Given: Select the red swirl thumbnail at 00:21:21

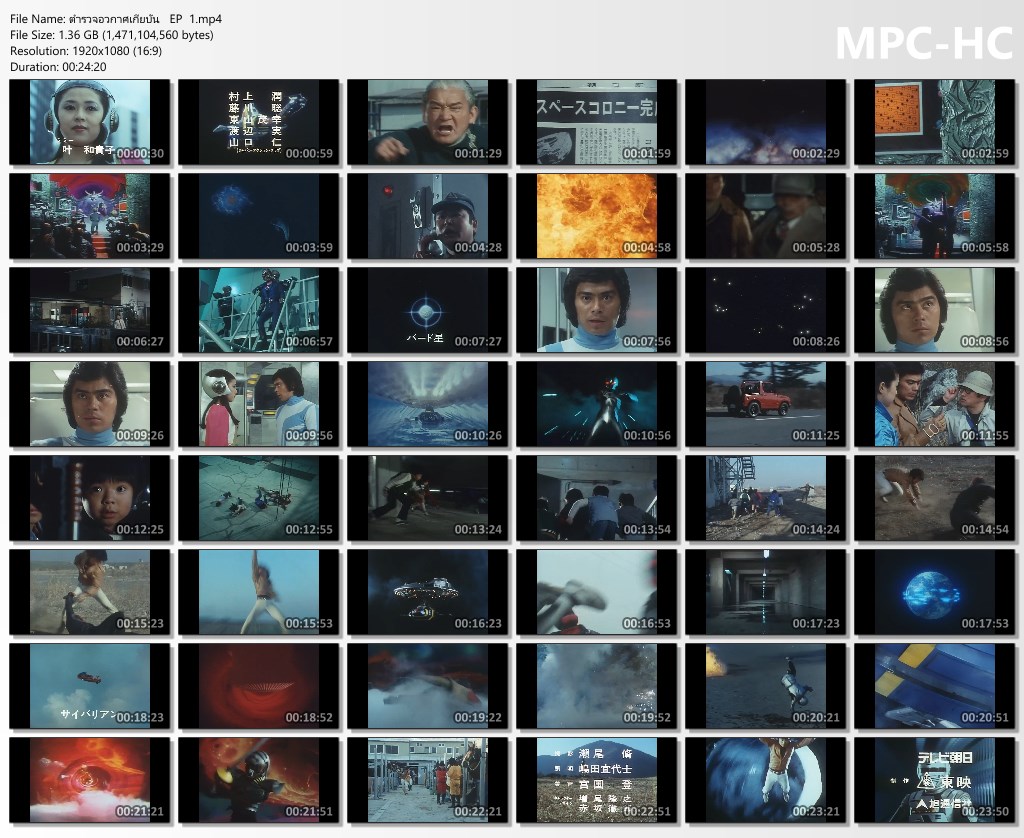Looking at the screenshot, I should (89, 781).
